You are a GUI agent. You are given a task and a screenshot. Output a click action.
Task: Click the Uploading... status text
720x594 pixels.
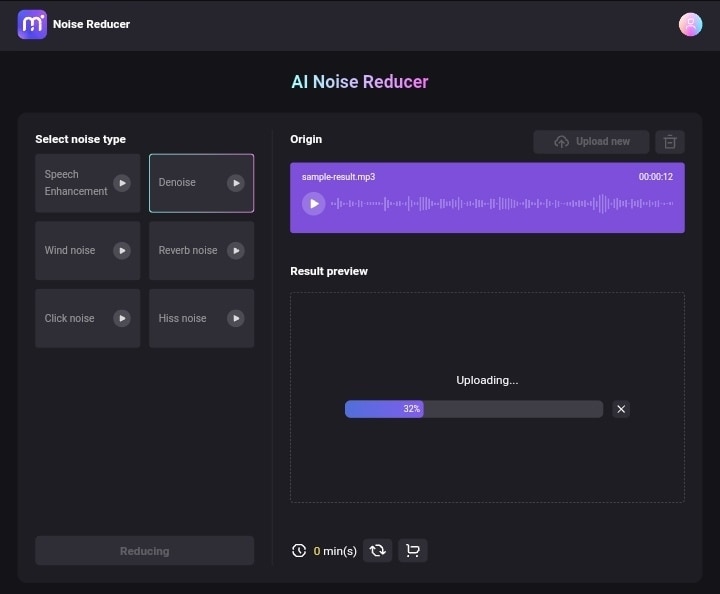tap(487, 380)
